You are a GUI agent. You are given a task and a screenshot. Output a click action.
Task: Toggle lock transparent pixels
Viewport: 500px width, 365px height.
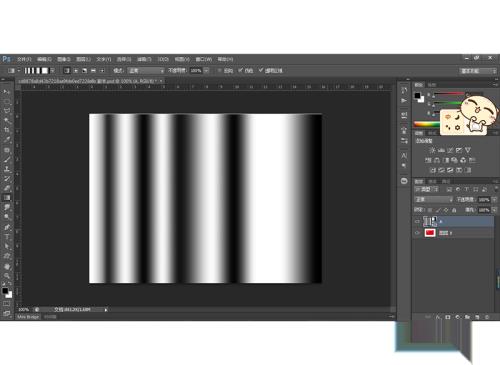click(430, 210)
